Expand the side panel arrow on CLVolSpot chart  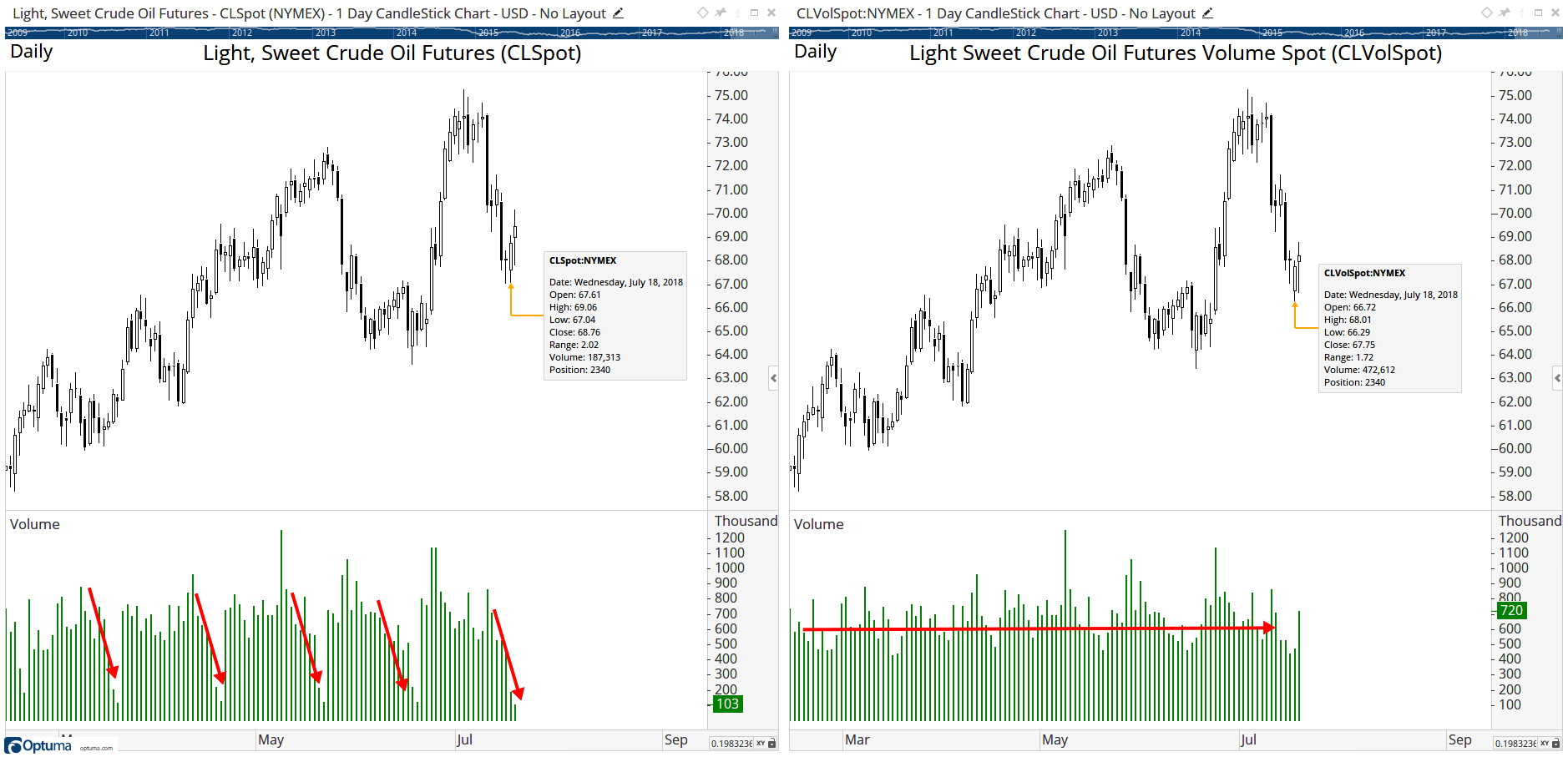pos(1557,378)
